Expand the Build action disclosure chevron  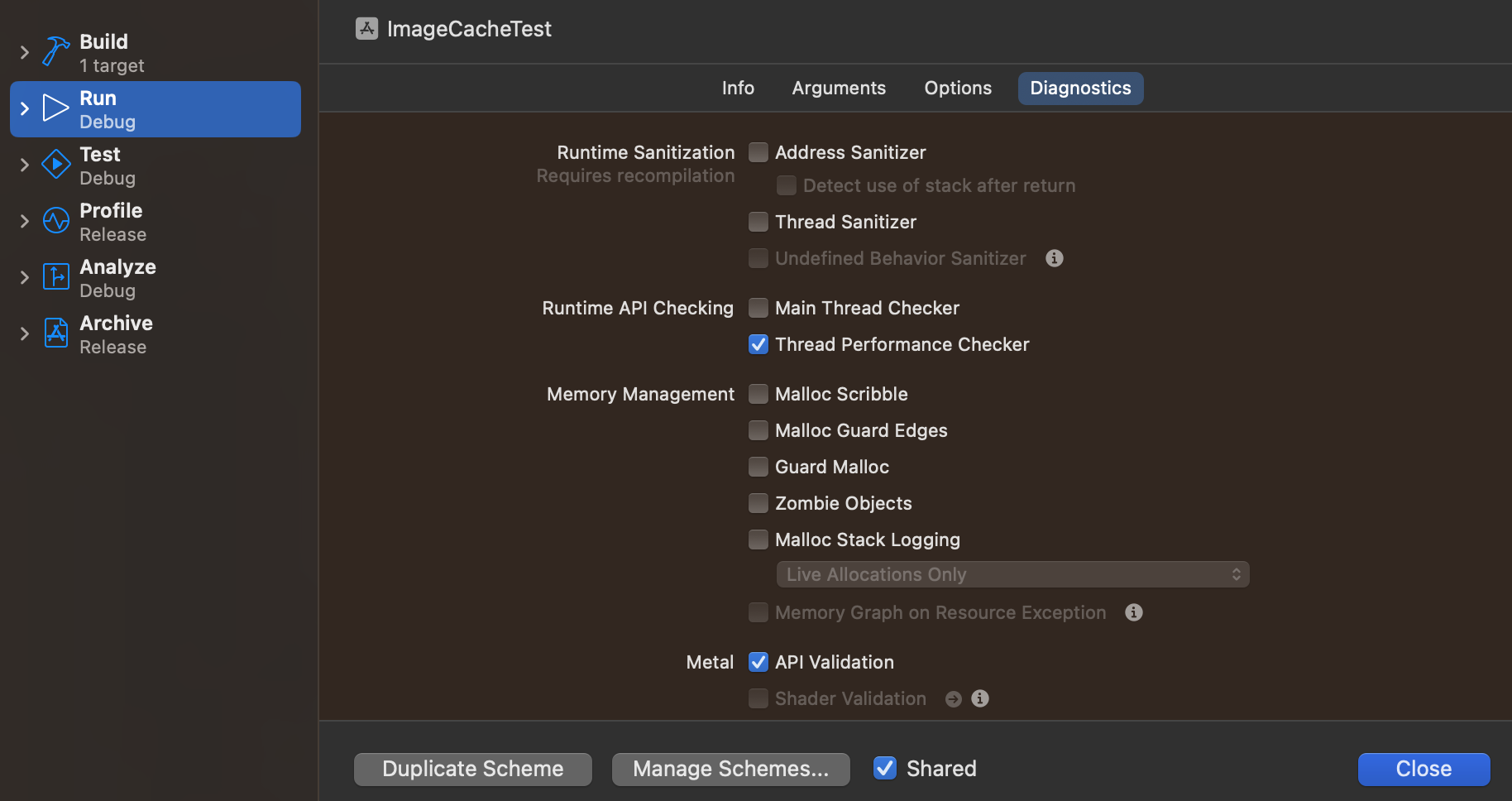(24, 52)
